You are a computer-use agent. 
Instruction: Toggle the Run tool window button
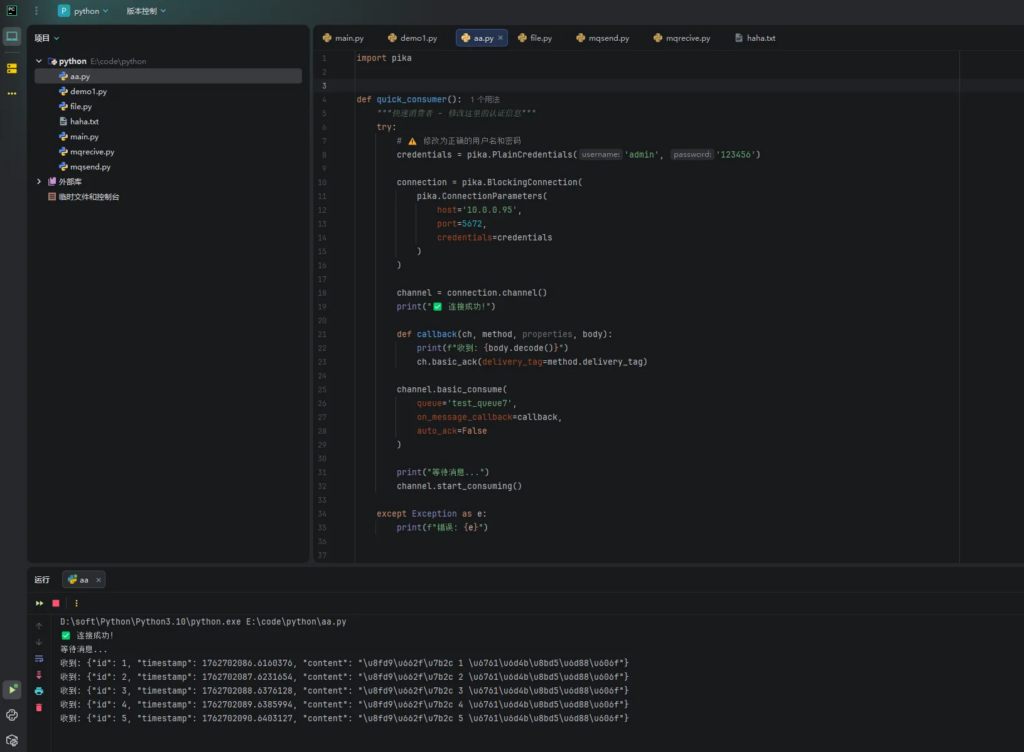point(12,689)
